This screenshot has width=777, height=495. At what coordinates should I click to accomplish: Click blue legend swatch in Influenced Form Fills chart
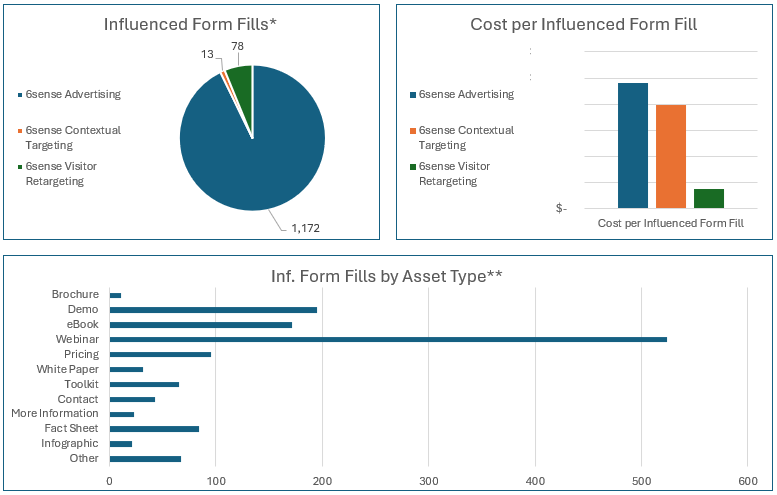coord(20,95)
